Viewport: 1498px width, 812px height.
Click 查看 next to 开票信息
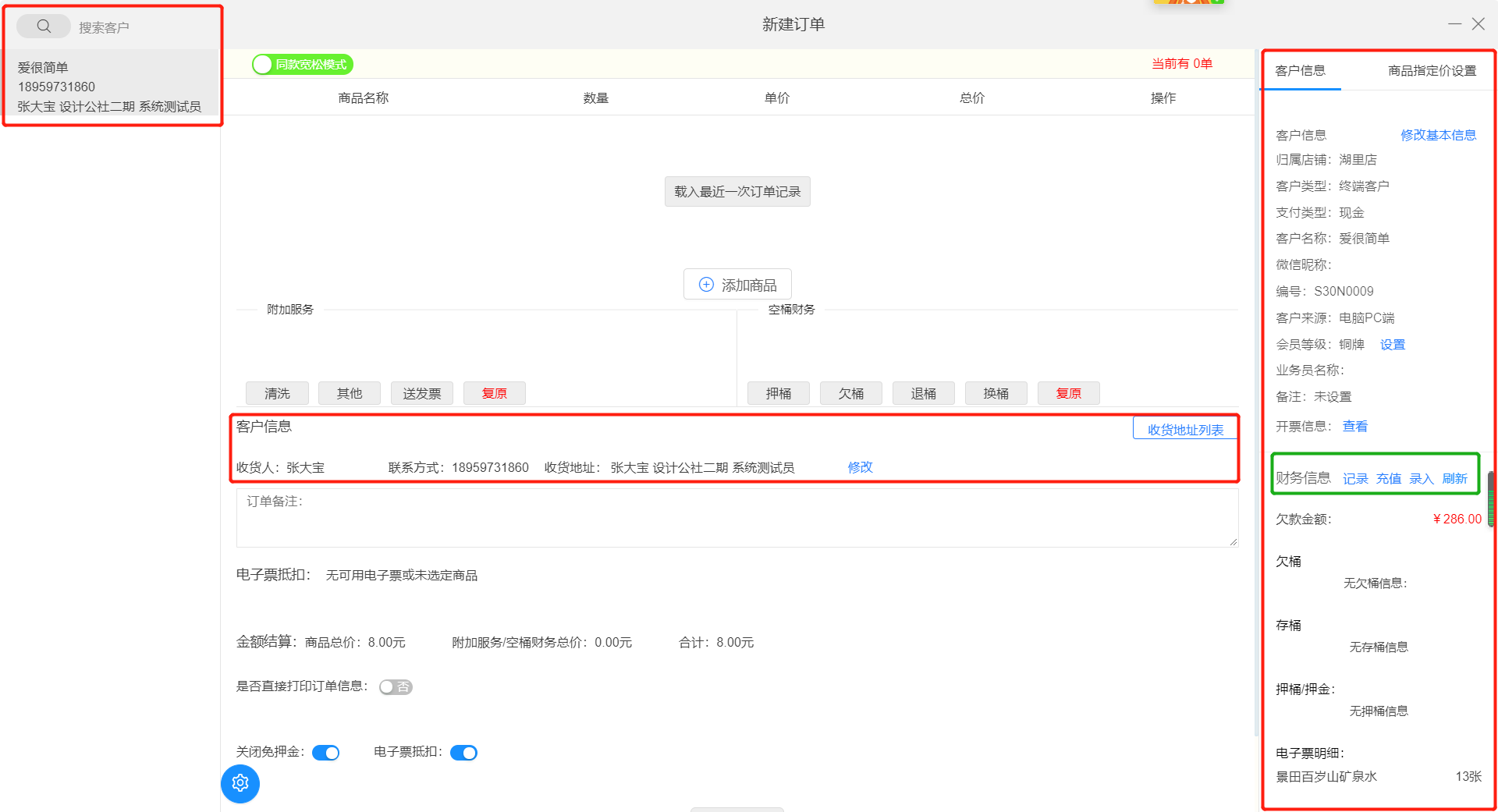(x=1354, y=427)
